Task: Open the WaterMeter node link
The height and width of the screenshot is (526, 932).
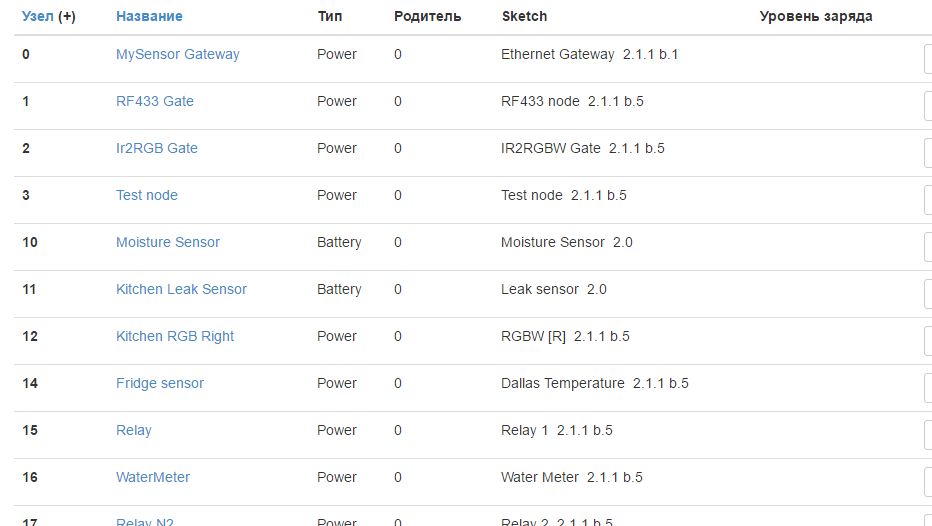Action: (152, 477)
